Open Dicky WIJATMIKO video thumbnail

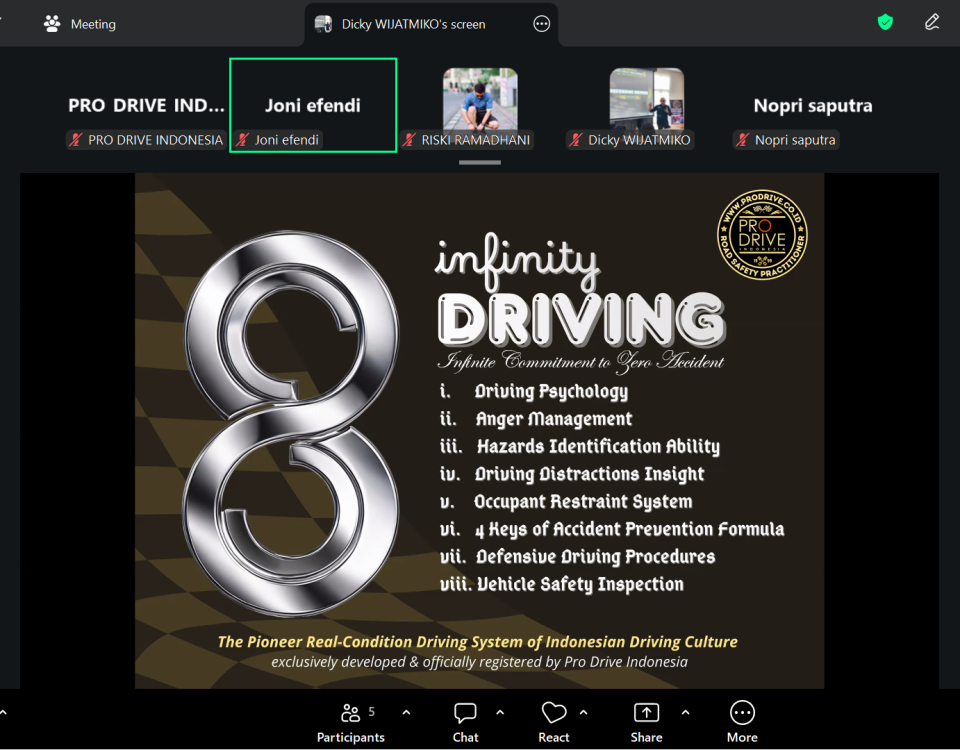(647, 99)
